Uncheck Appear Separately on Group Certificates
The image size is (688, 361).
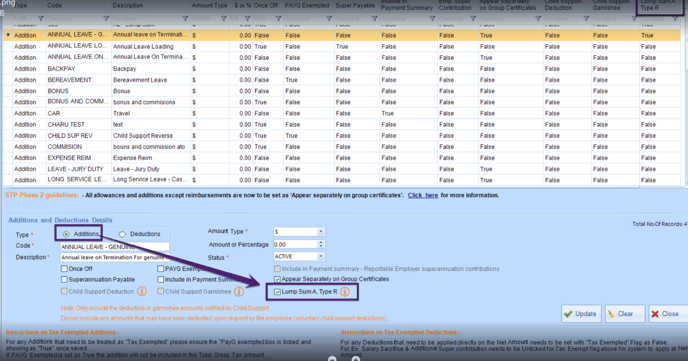277,279
